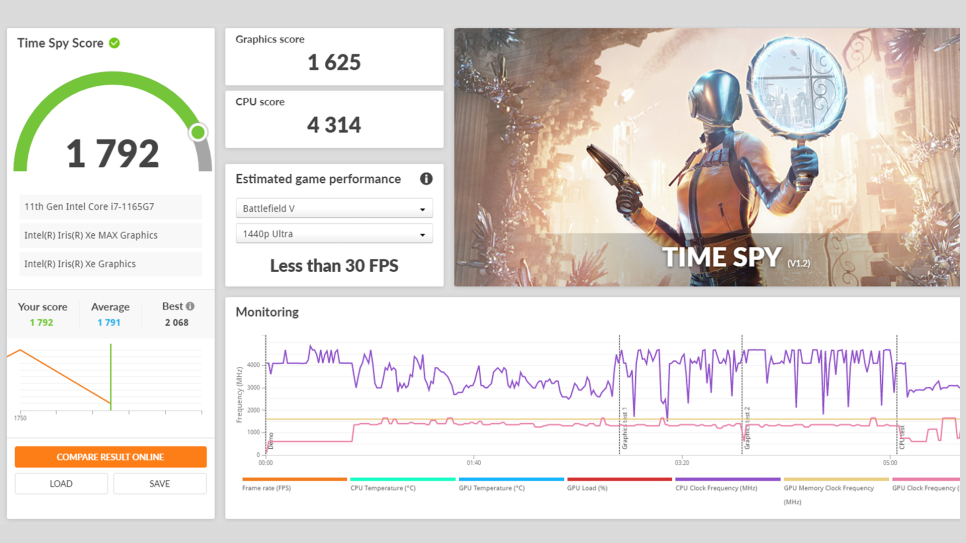
Task: Click the Monitoring section heading
Action: tap(267, 312)
